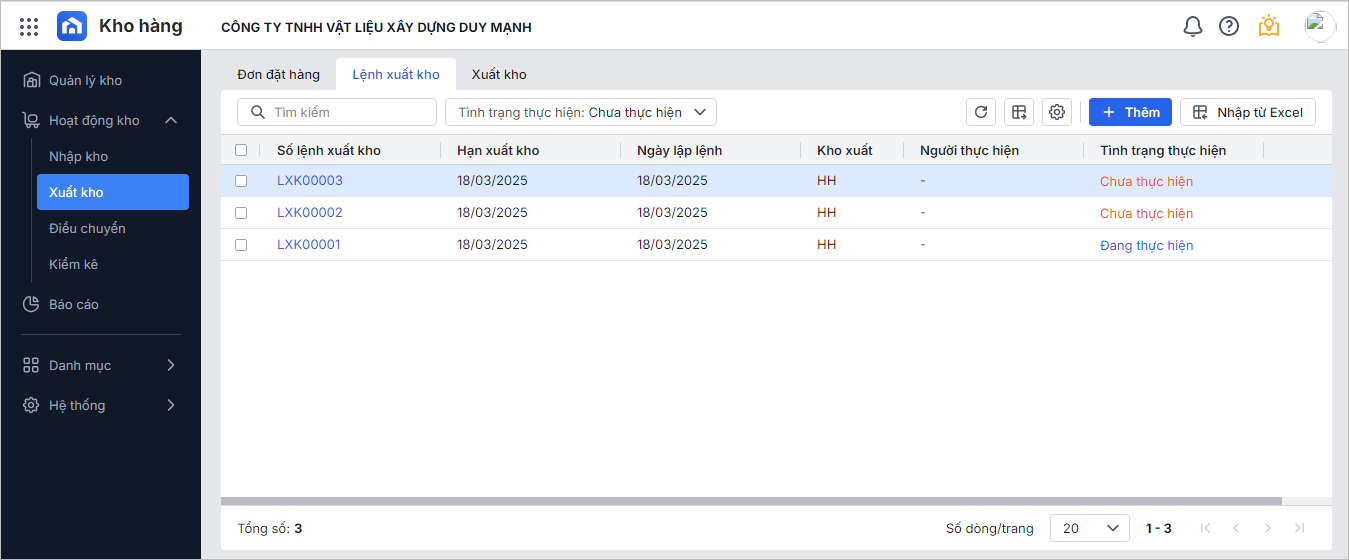Open the app launcher grid icon

(29, 27)
